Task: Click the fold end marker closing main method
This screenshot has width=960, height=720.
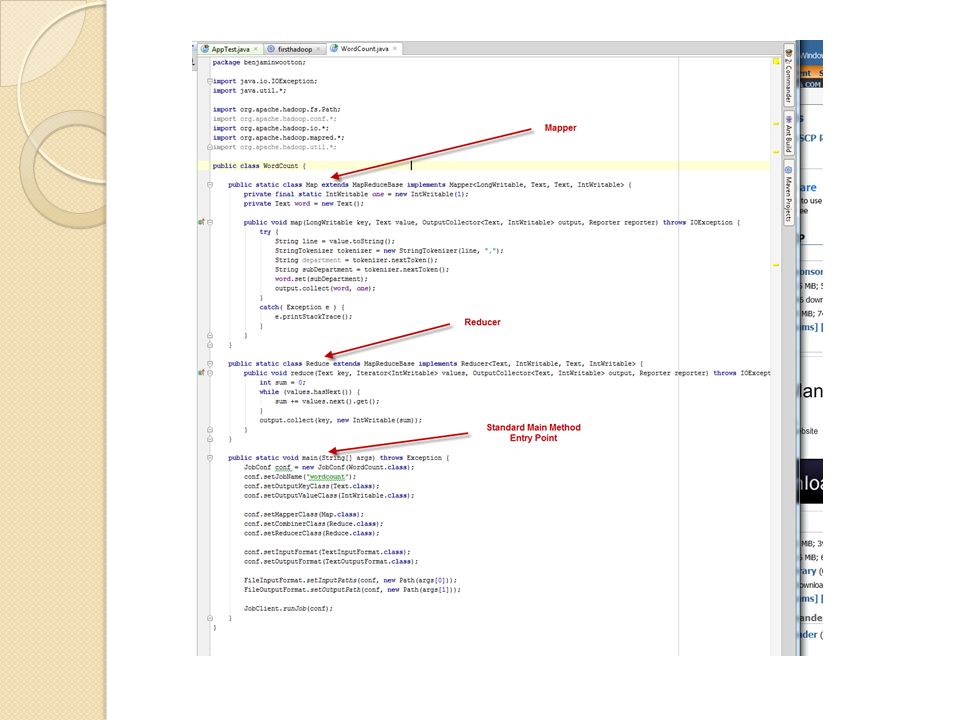Action: pyautogui.click(x=210, y=618)
